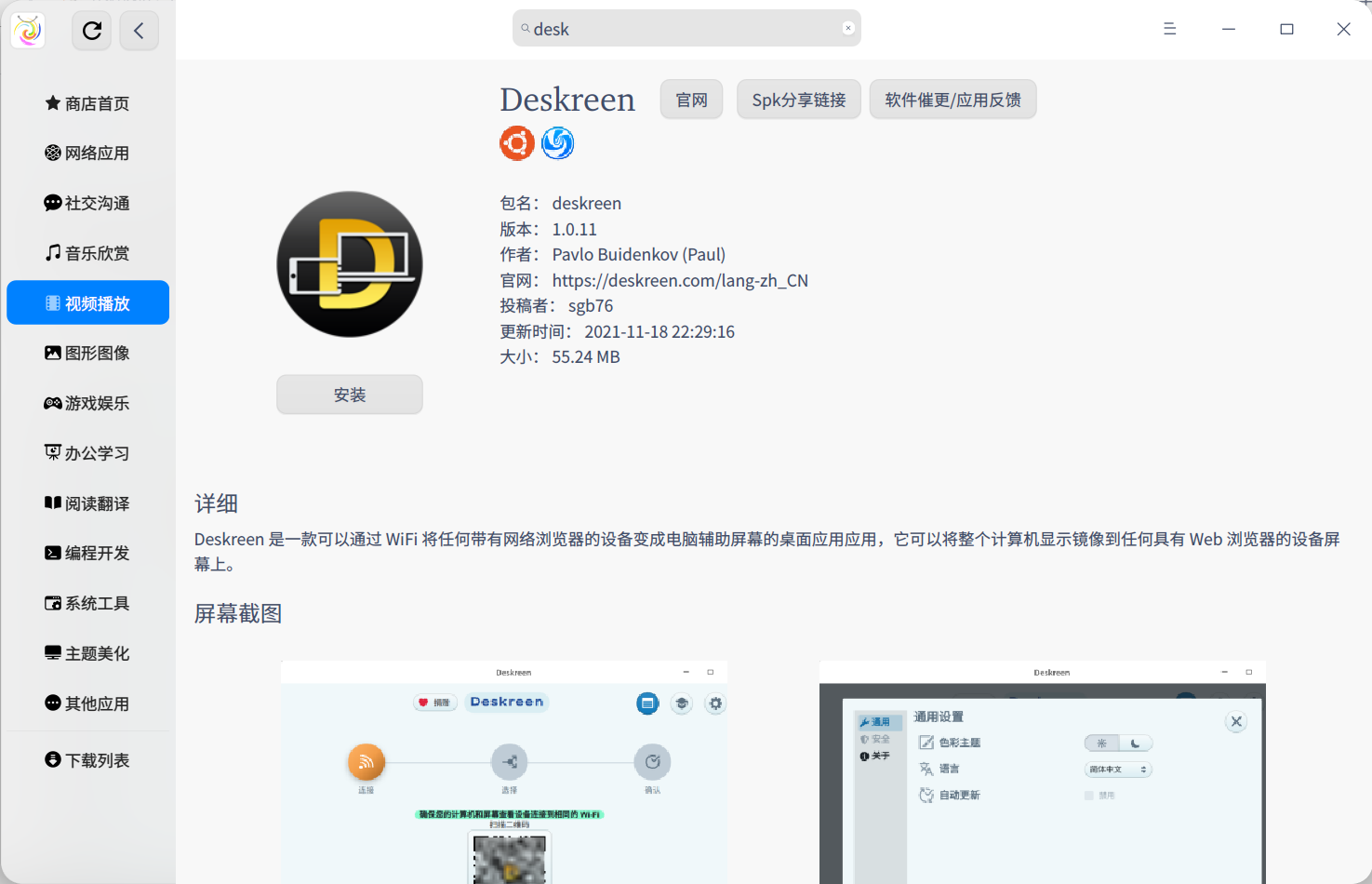Click the Deskreen app logo

tap(350, 264)
